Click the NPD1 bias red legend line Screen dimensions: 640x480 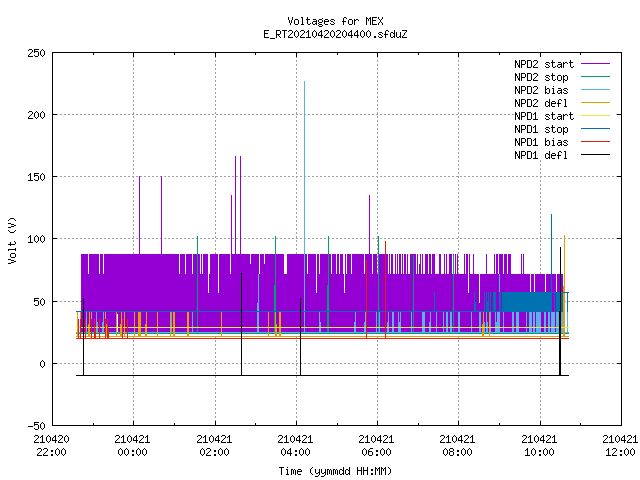click(595, 142)
